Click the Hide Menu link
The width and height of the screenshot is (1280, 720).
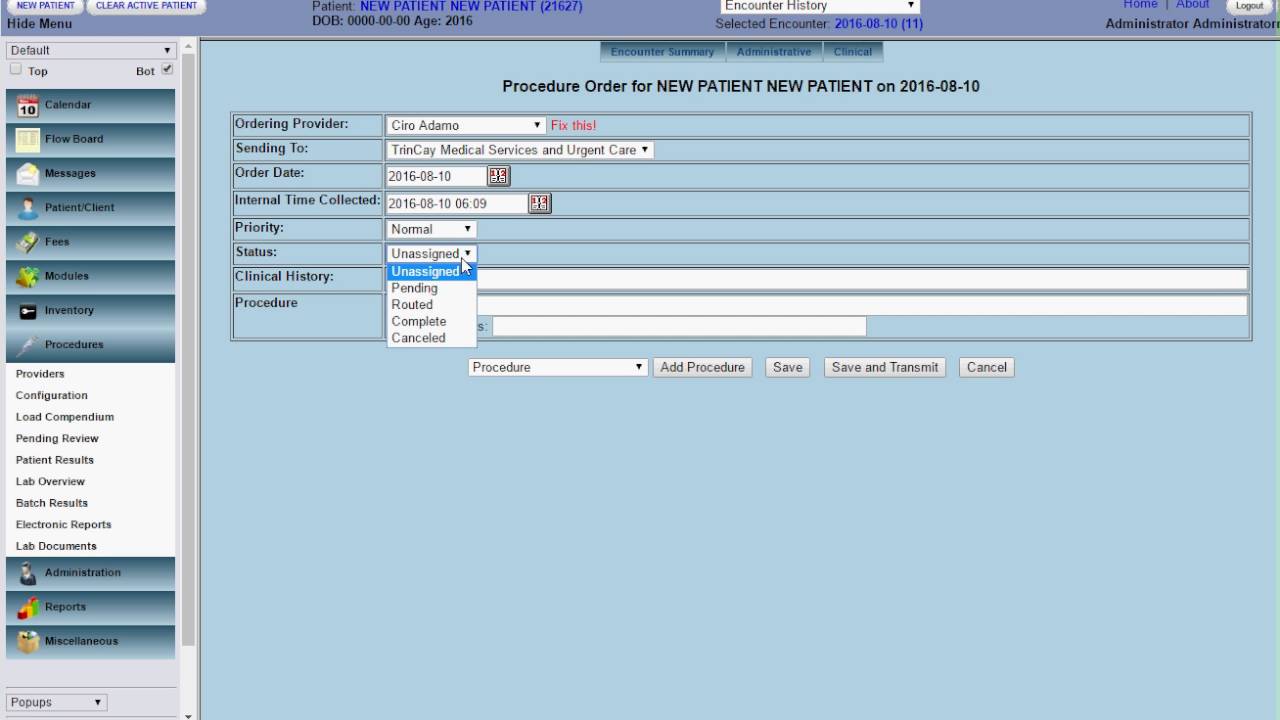point(39,24)
